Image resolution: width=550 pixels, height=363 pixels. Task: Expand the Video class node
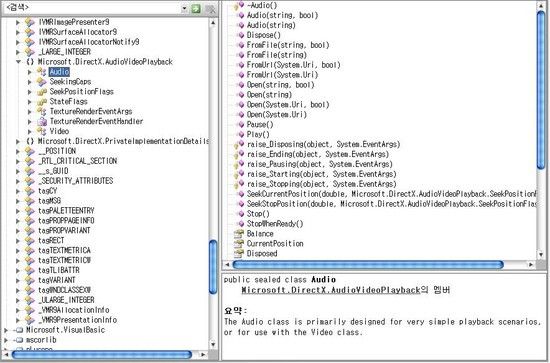[29, 132]
